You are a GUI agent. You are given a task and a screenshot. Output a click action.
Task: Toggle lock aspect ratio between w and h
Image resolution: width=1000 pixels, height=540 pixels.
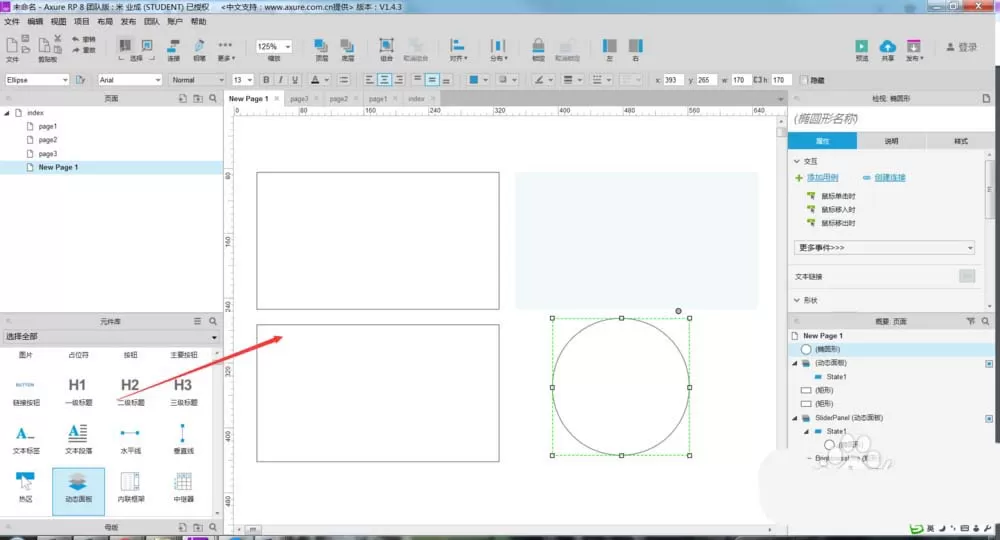(757, 80)
